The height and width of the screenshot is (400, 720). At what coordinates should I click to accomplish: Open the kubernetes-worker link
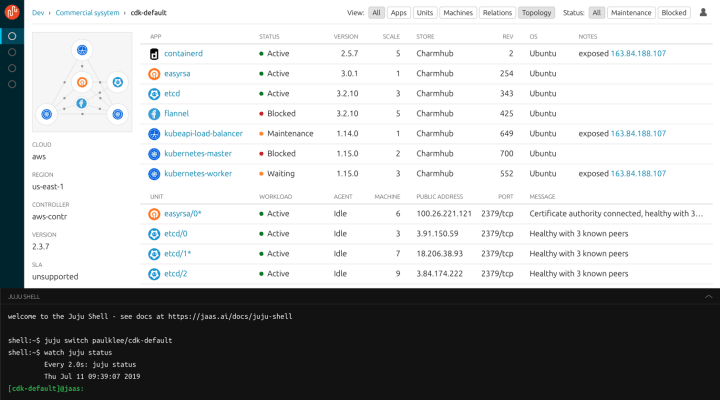point(198,174)
